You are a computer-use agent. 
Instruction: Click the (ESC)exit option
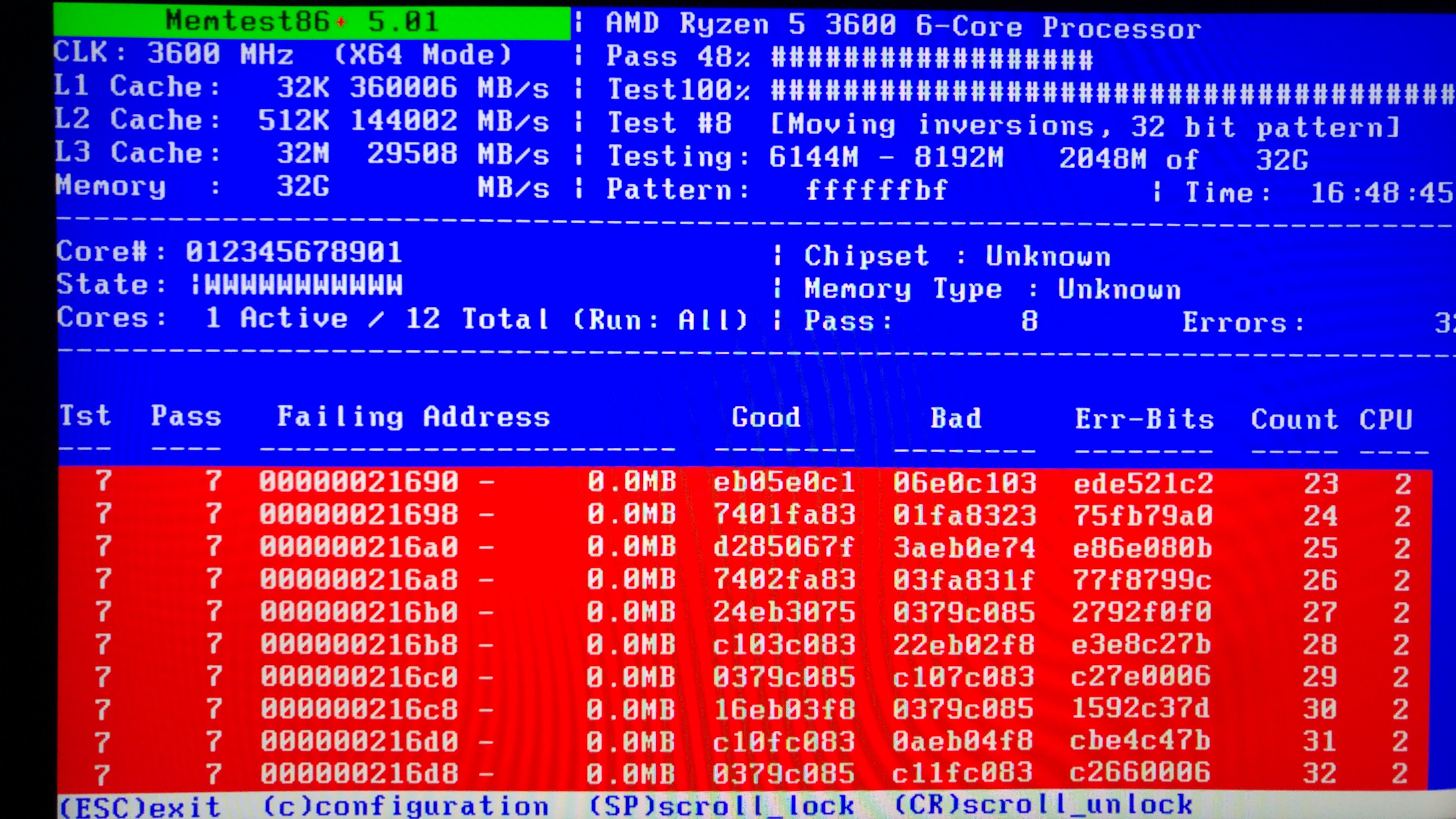[x=140, y=806]
